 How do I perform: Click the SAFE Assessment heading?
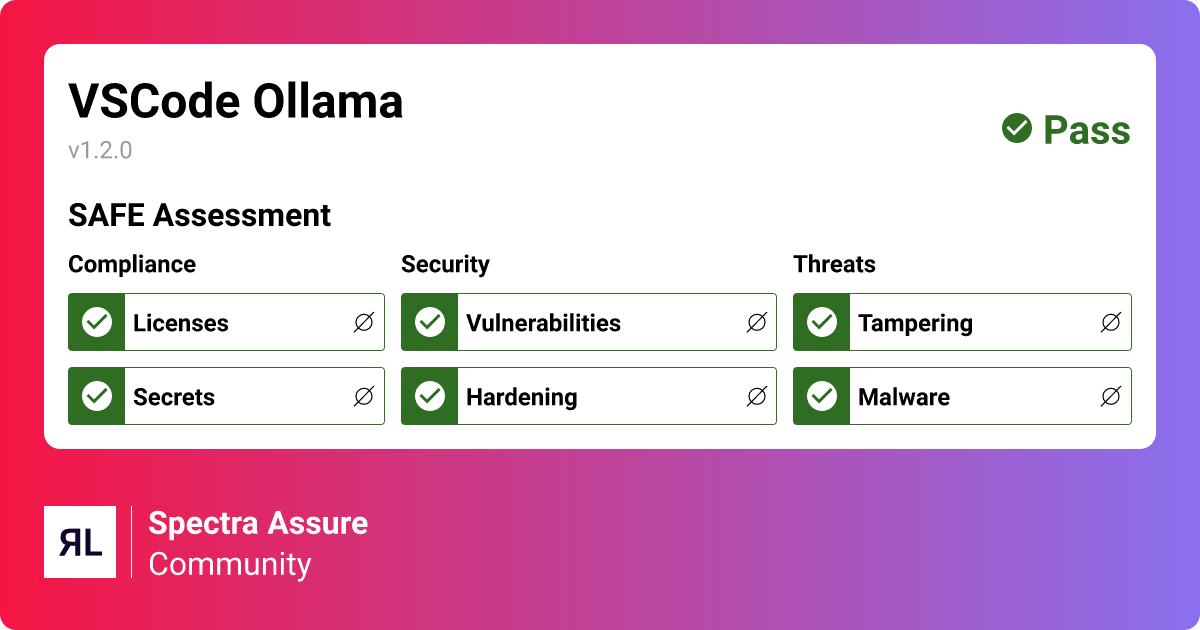pyautogui.click(x=199, y=215)
